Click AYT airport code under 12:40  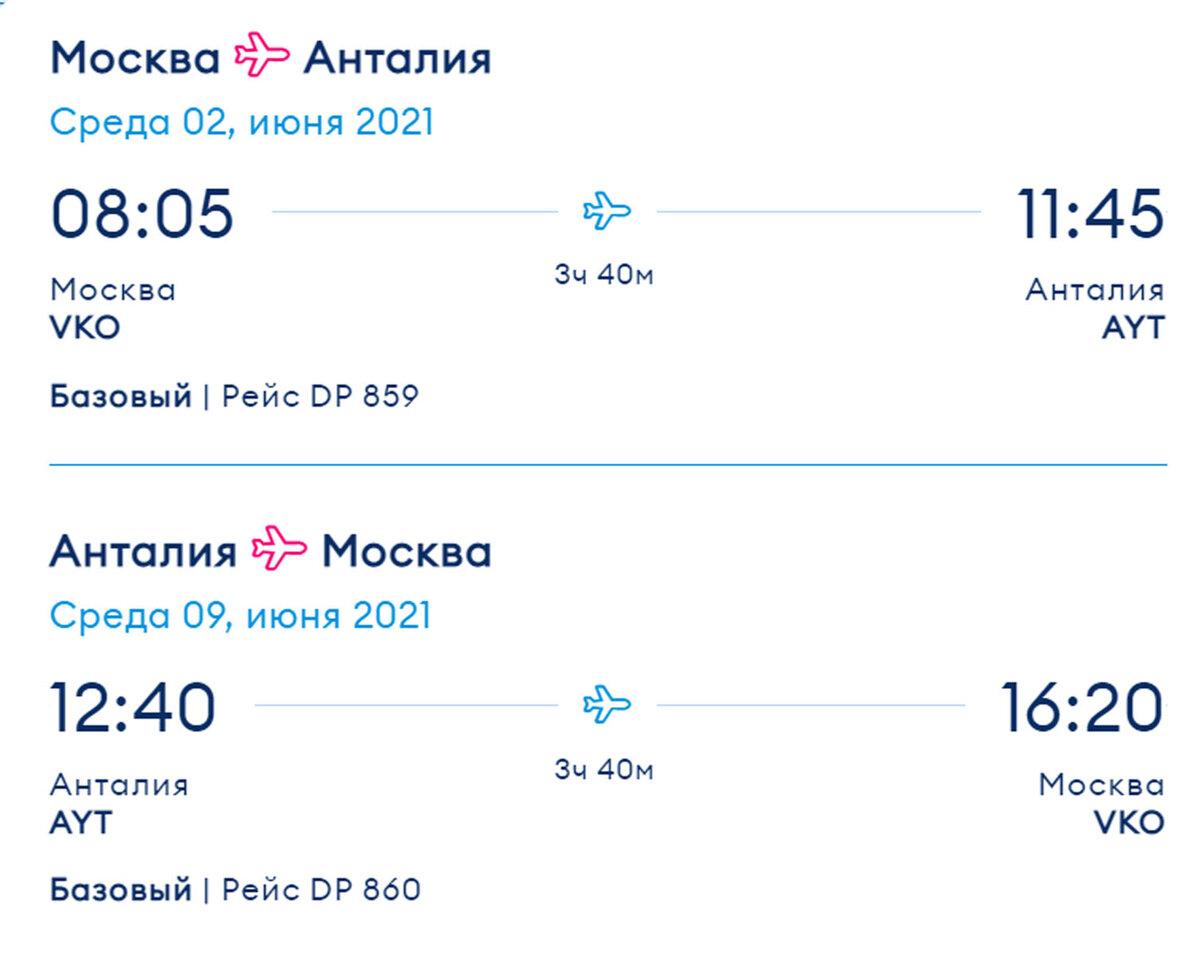pyautogui.click(x=81, y=822)
